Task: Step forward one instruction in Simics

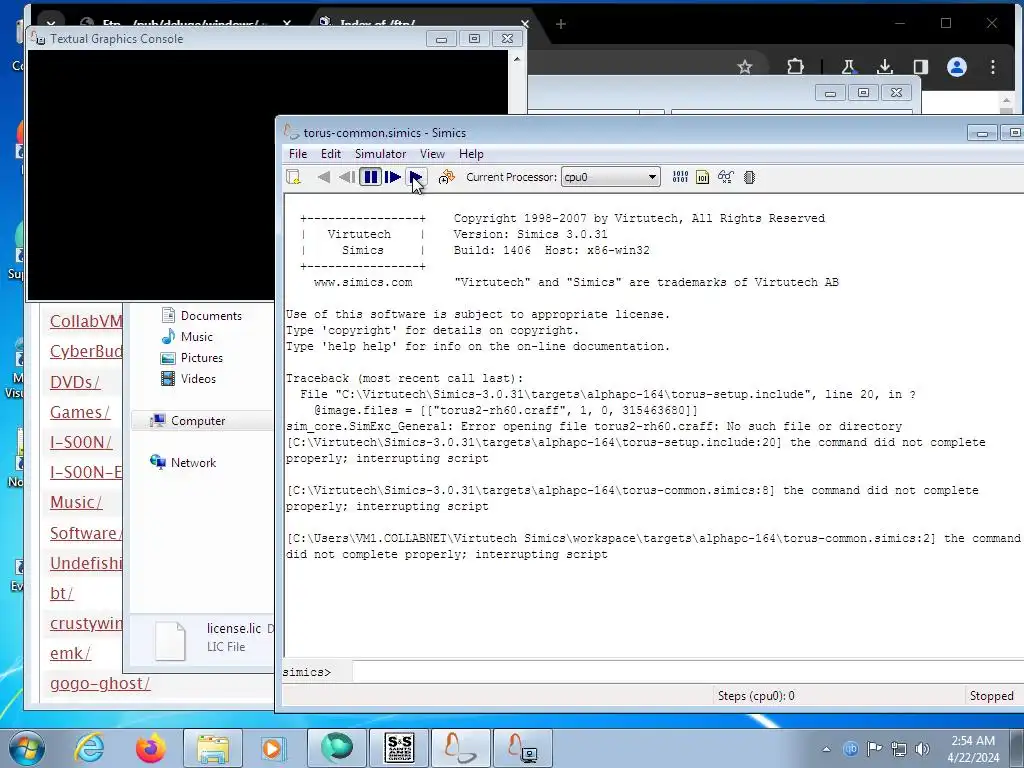Action: [392, 177]
